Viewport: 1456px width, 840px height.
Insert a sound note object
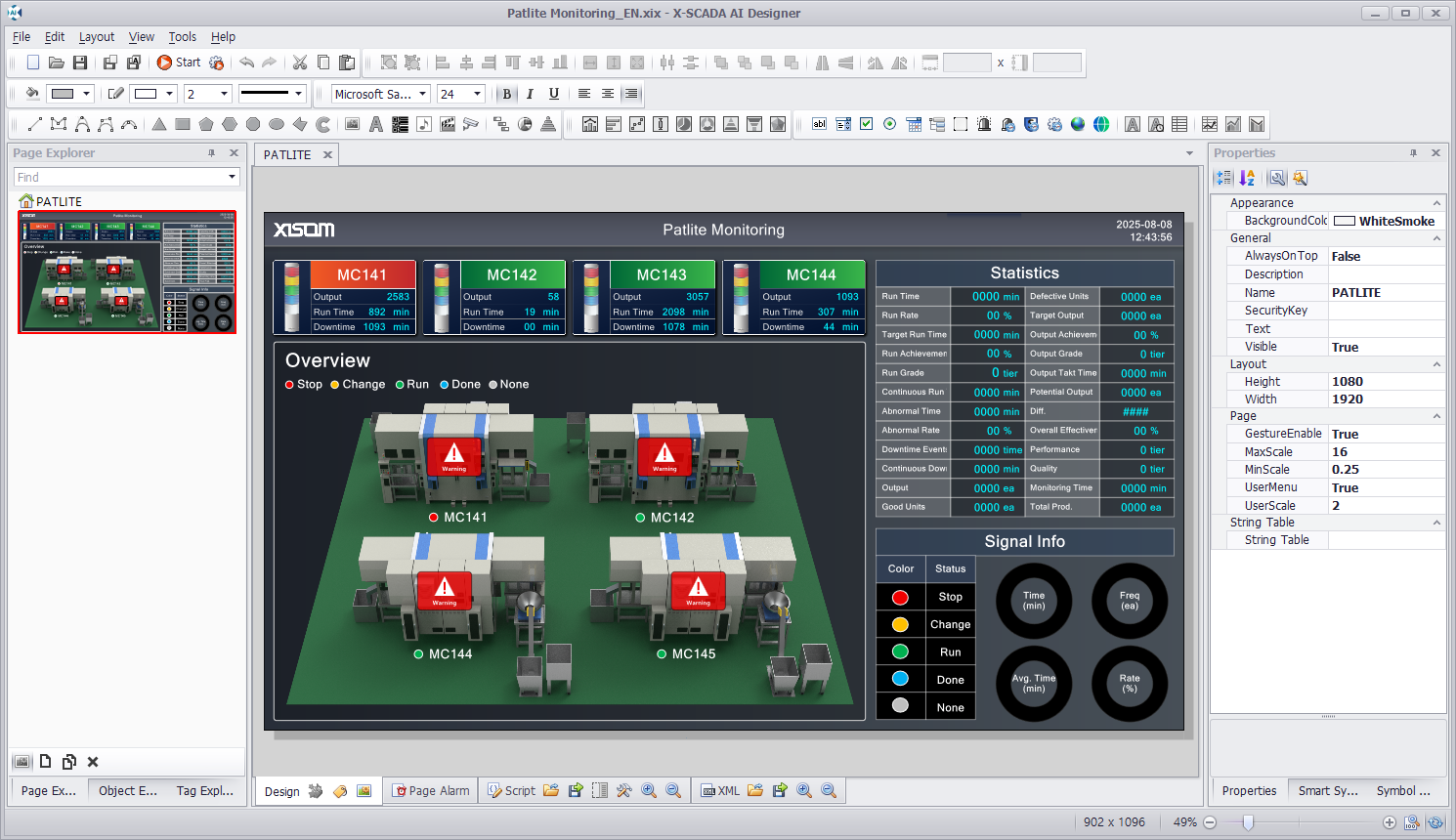423,124
